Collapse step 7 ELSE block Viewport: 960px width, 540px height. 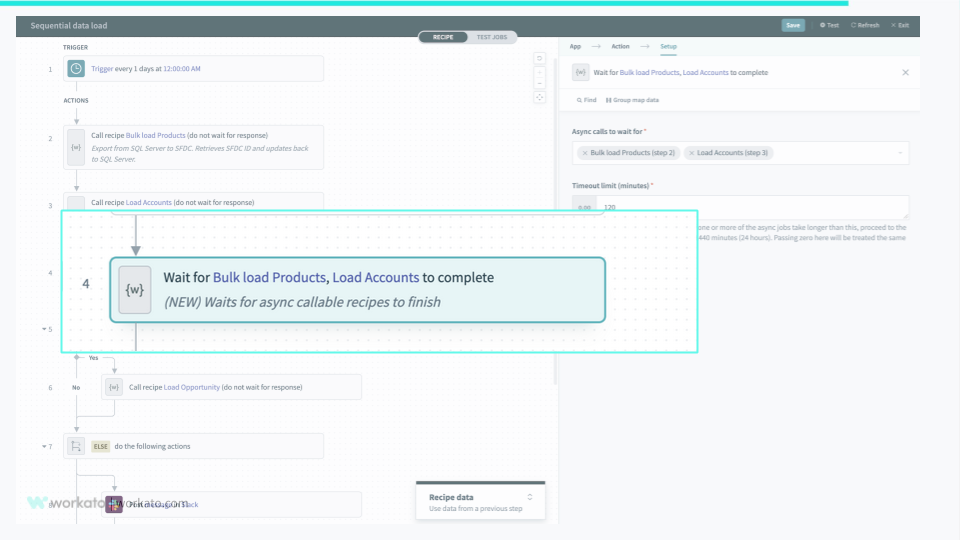(x=44, y=446)
